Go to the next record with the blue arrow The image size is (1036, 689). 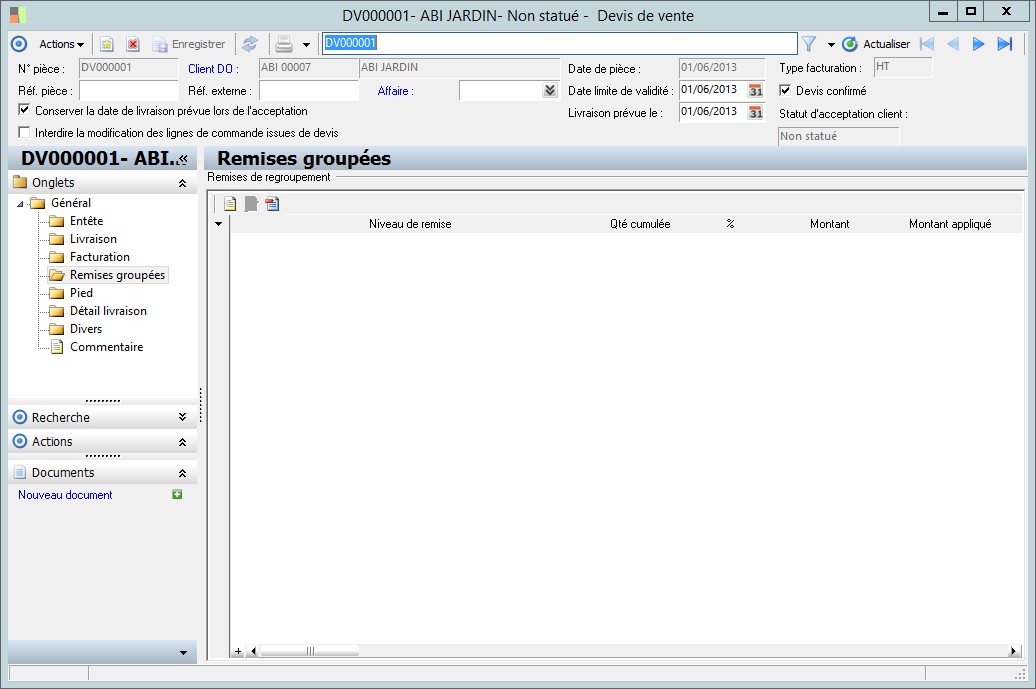coord(979,44)
